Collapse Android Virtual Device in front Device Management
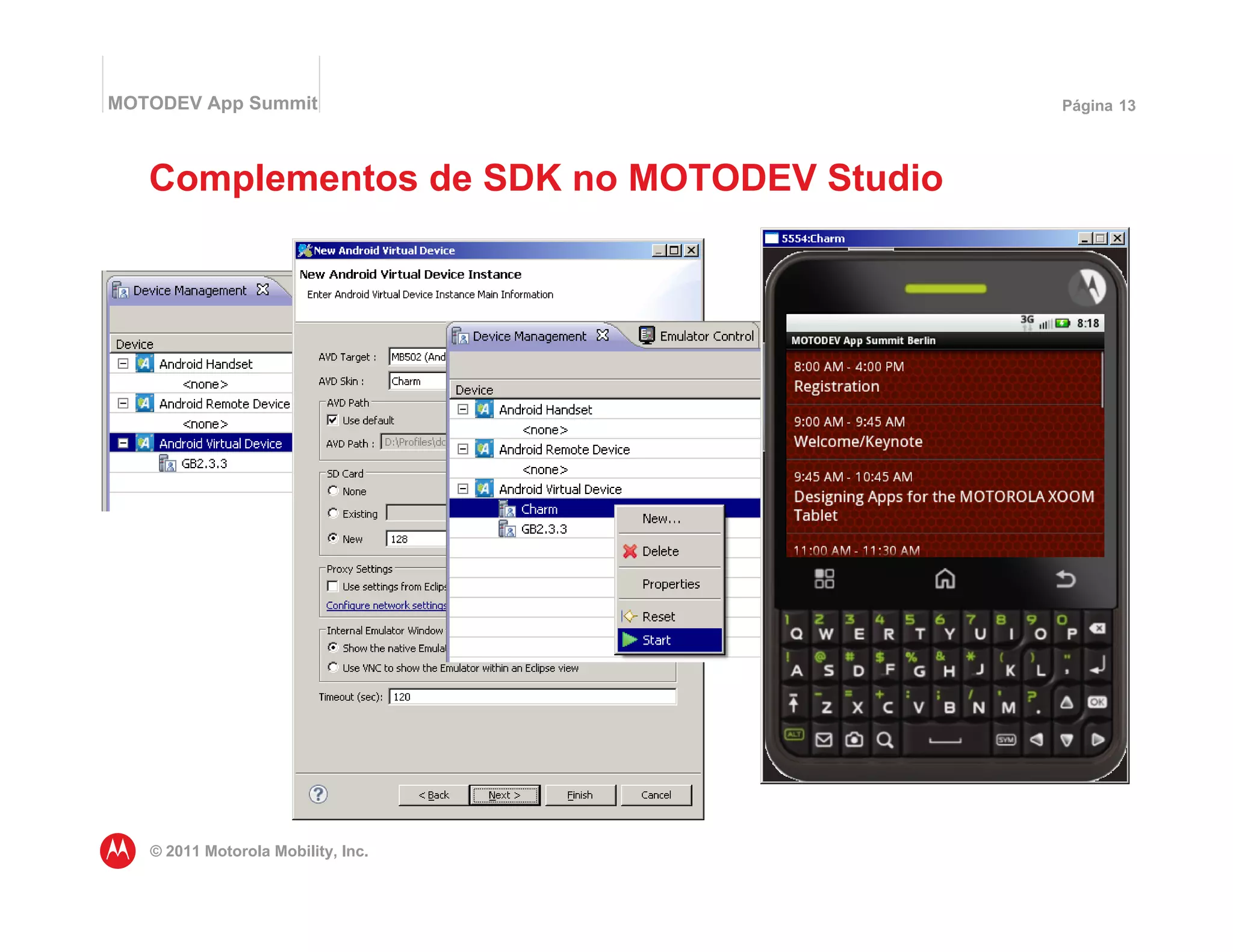The height and width of the screenshot is (952, 1233). coord(462,489)
